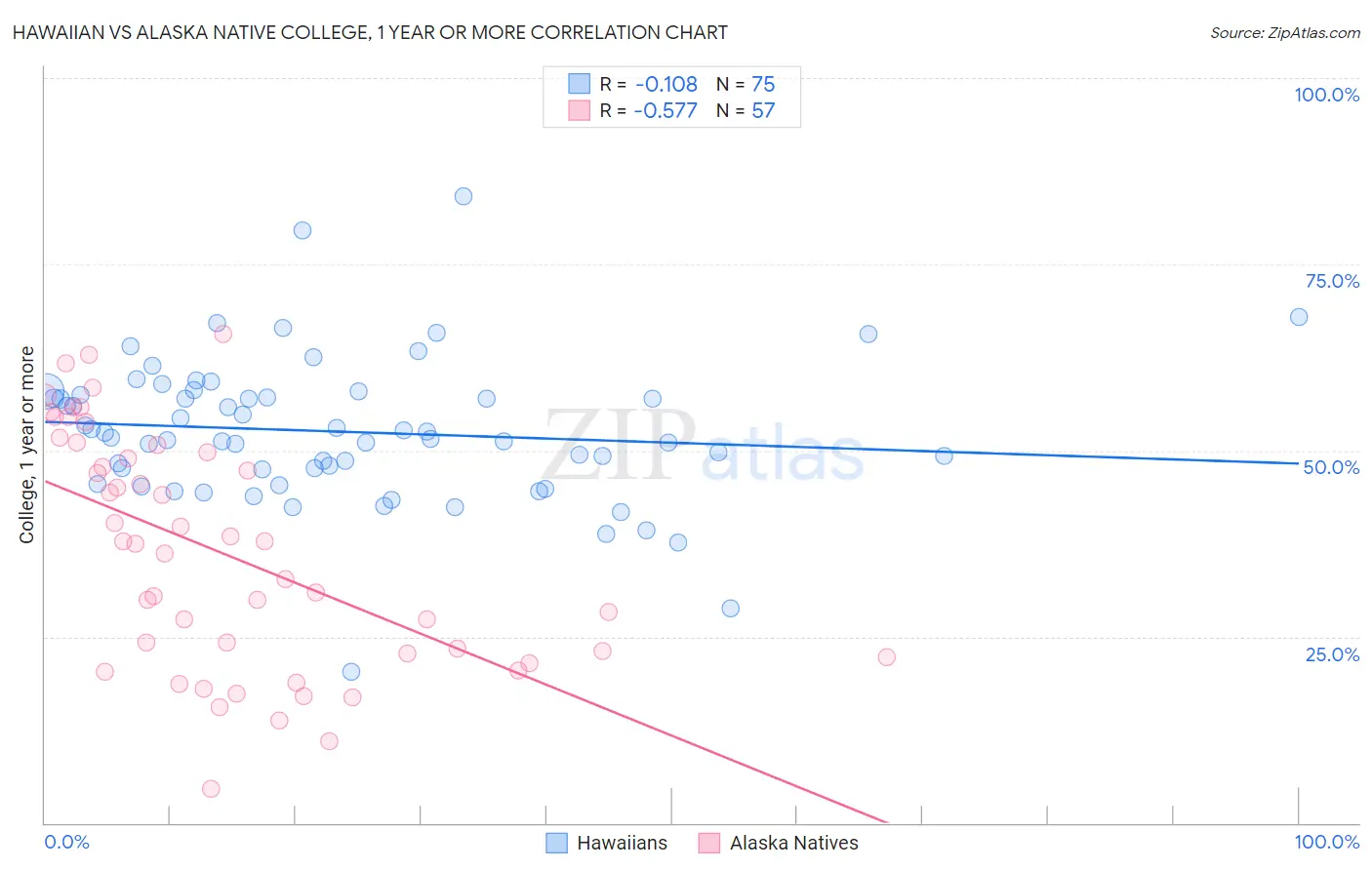Select the Alaska Natives legend label
The width and height of the screenshot is (1372, 870).
(x=794, y=843)
